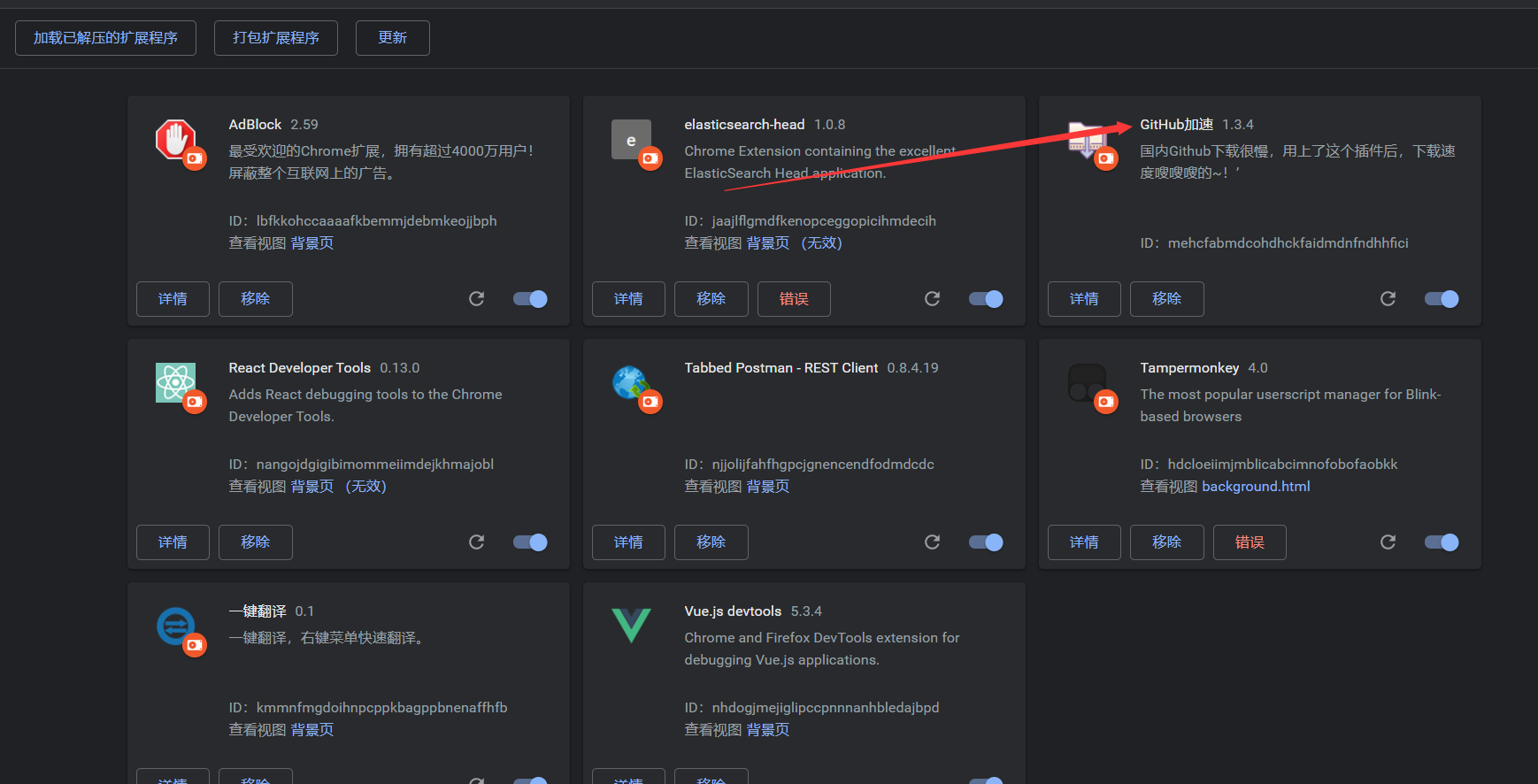This screenshot has height=784, width=1538.
Task: Click the elasticsearch-head version 1.0.8
Action: click(x=830, y=125)
